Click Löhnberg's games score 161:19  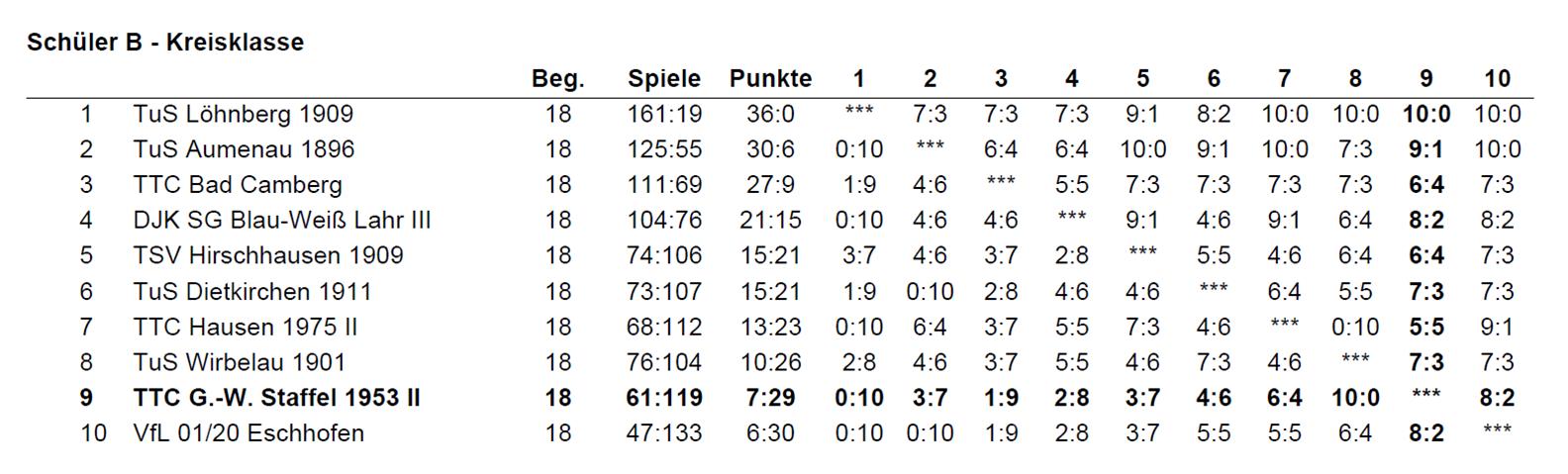(x=664, y=114)
